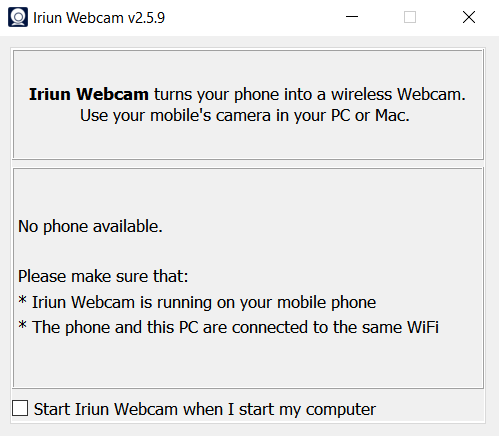Click the "Iriun Webcam v2.5.9" window title

pyautogui.click(x=99, y=18)
